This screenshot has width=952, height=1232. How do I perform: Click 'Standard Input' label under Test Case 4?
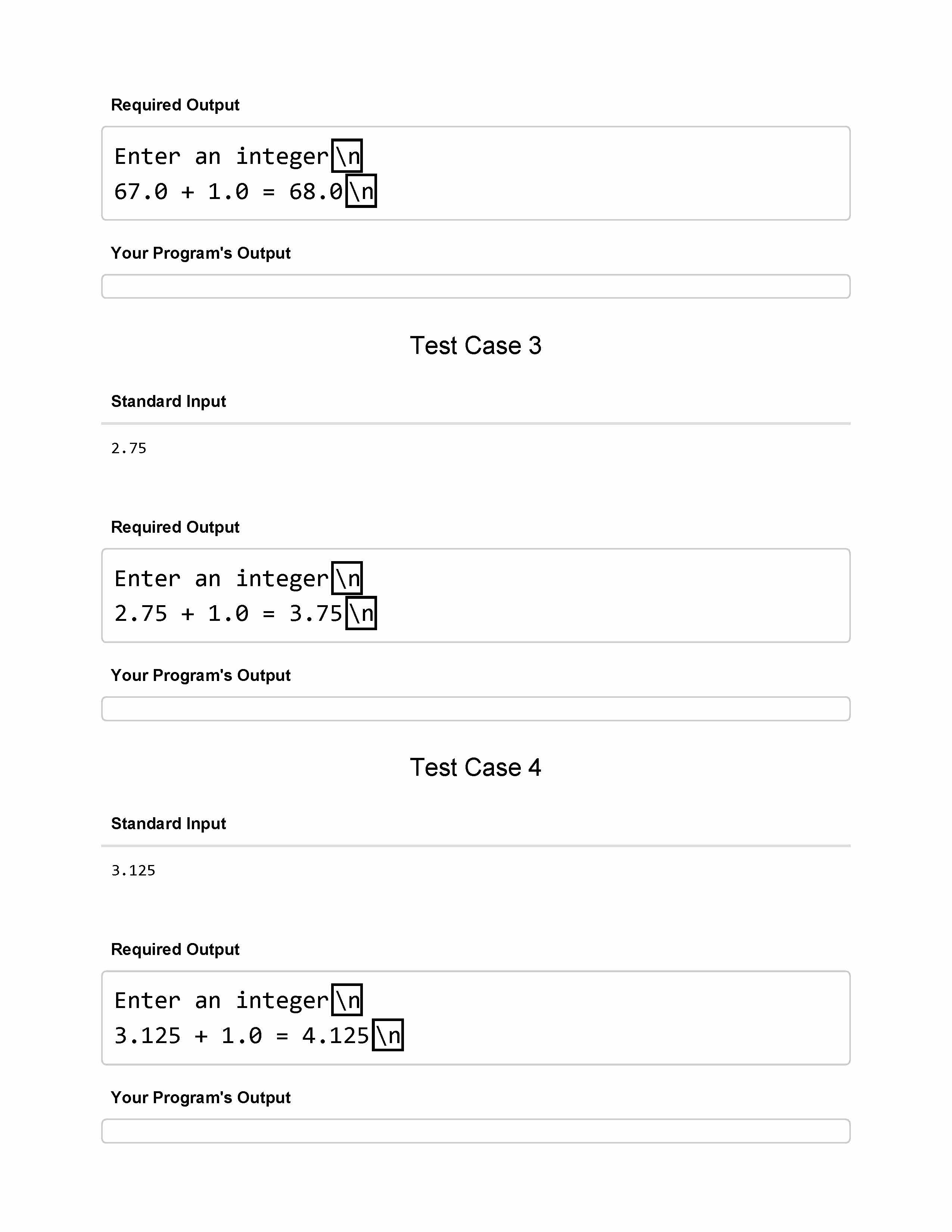pyautogui.click(x=168, y=824)
